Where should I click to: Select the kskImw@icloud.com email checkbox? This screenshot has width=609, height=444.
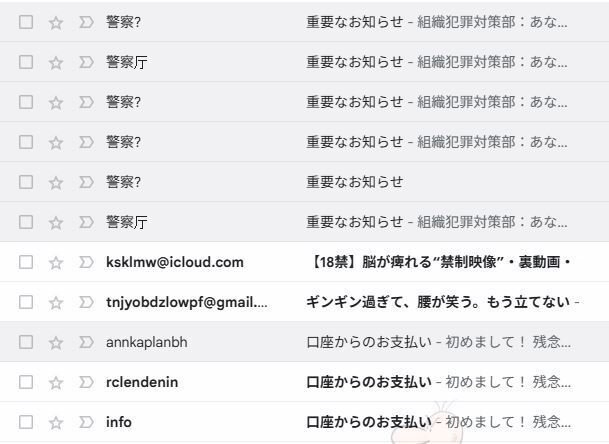pos(26,262)
